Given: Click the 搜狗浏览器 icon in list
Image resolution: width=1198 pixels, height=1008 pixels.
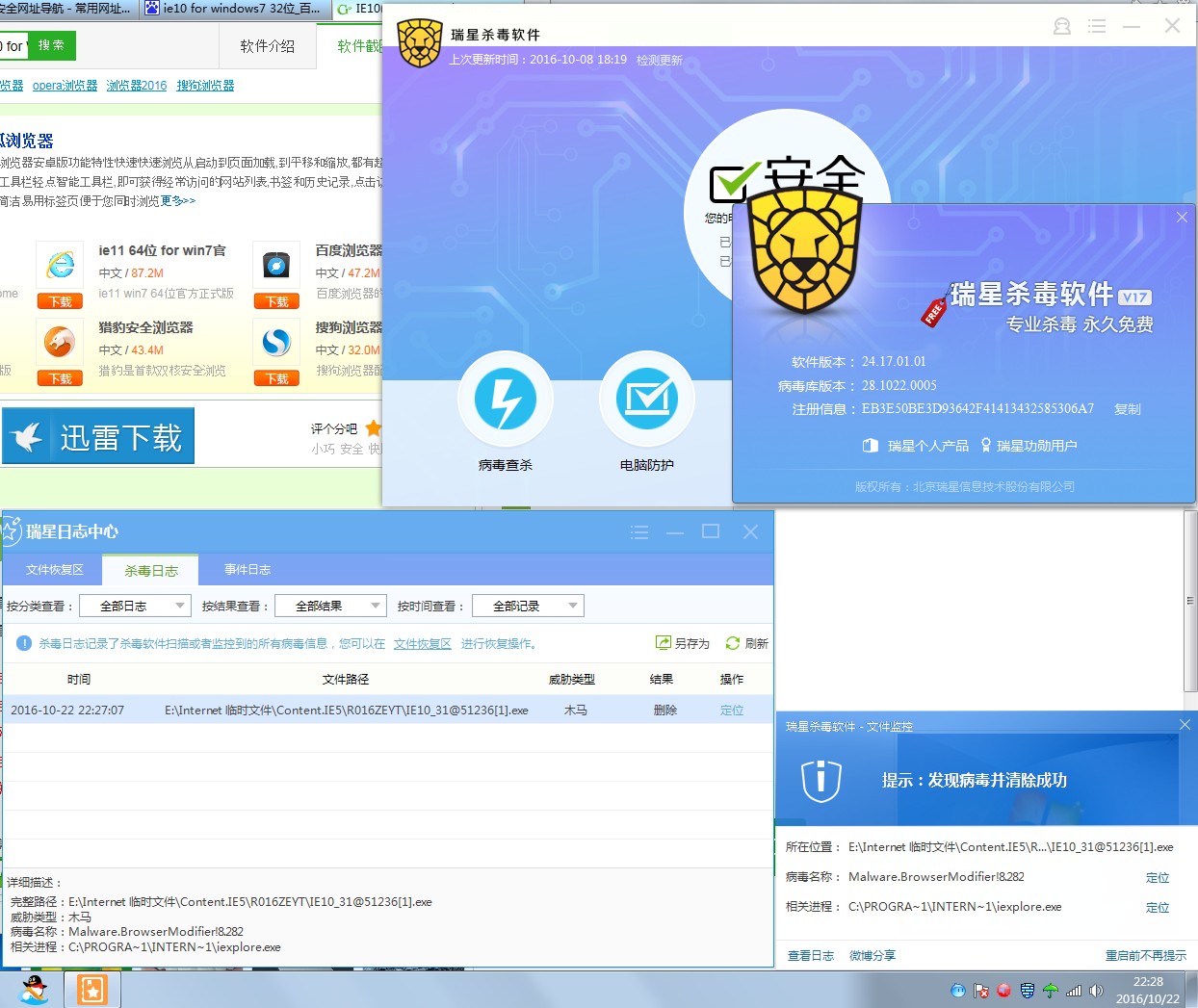Looking at the screenshot, I should (x=276, y=342).
